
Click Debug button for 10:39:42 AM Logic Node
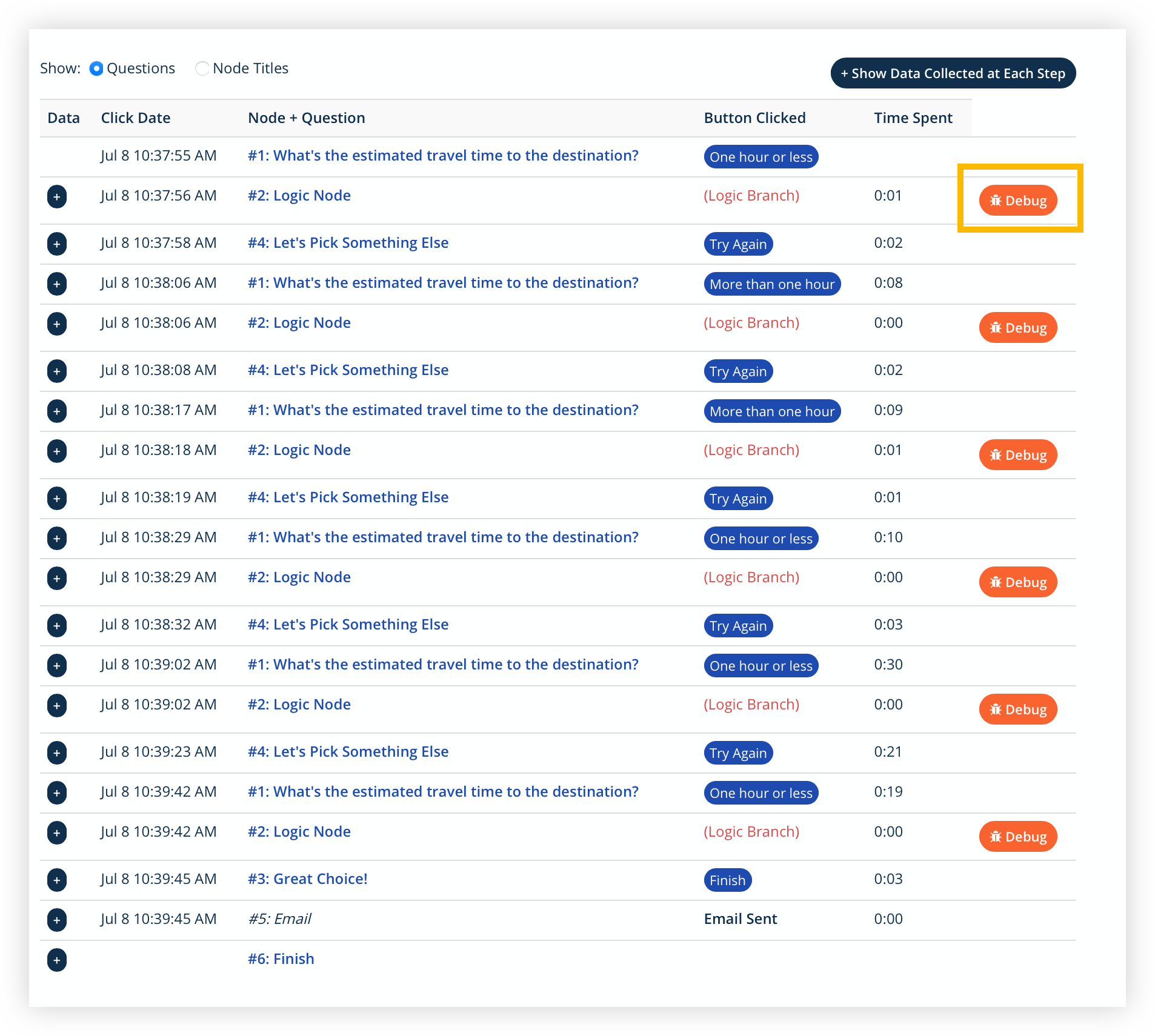1018,837
